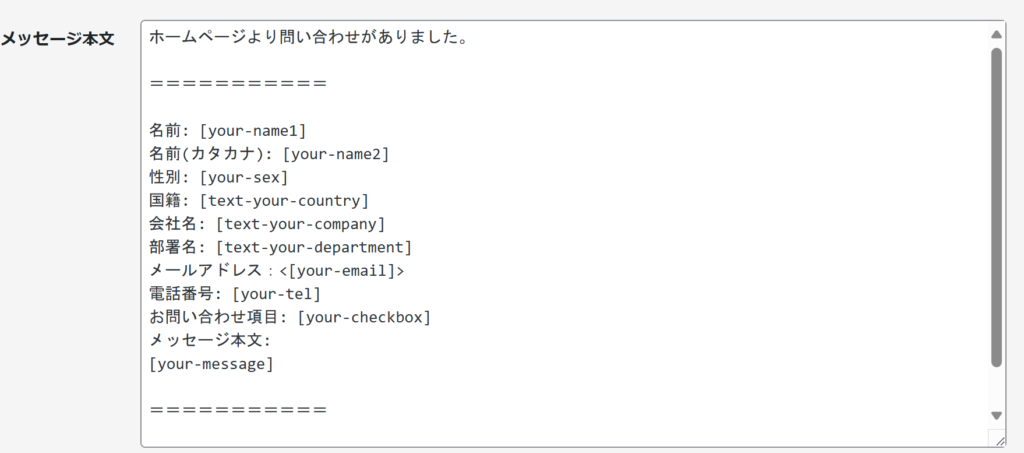Image resolution: width=1024 pixels, height=453 pixels.
Task: Click the メッセージ本文 field label
Action: coord(57,39)
